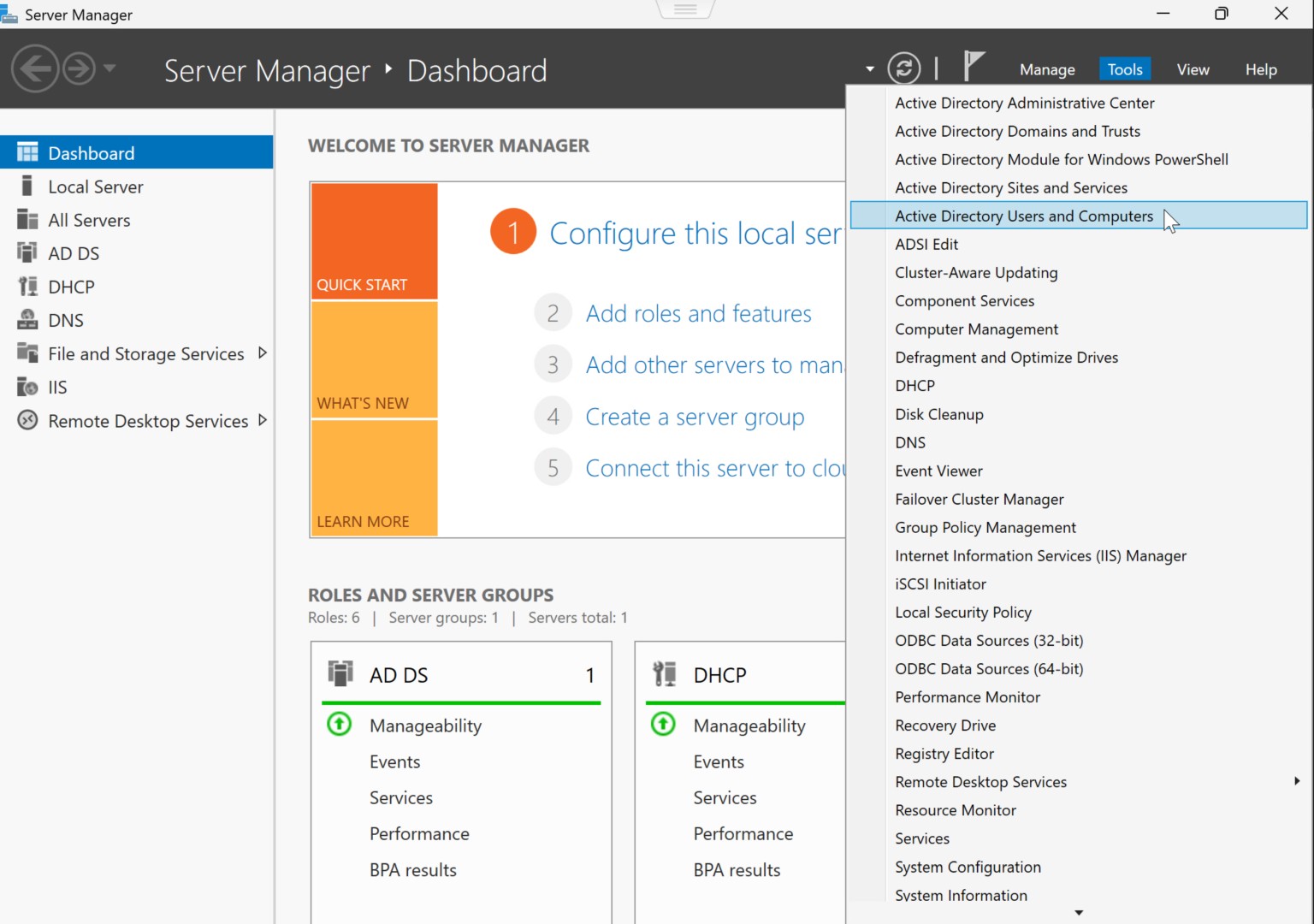Click Create a server group link

point(695,417)
